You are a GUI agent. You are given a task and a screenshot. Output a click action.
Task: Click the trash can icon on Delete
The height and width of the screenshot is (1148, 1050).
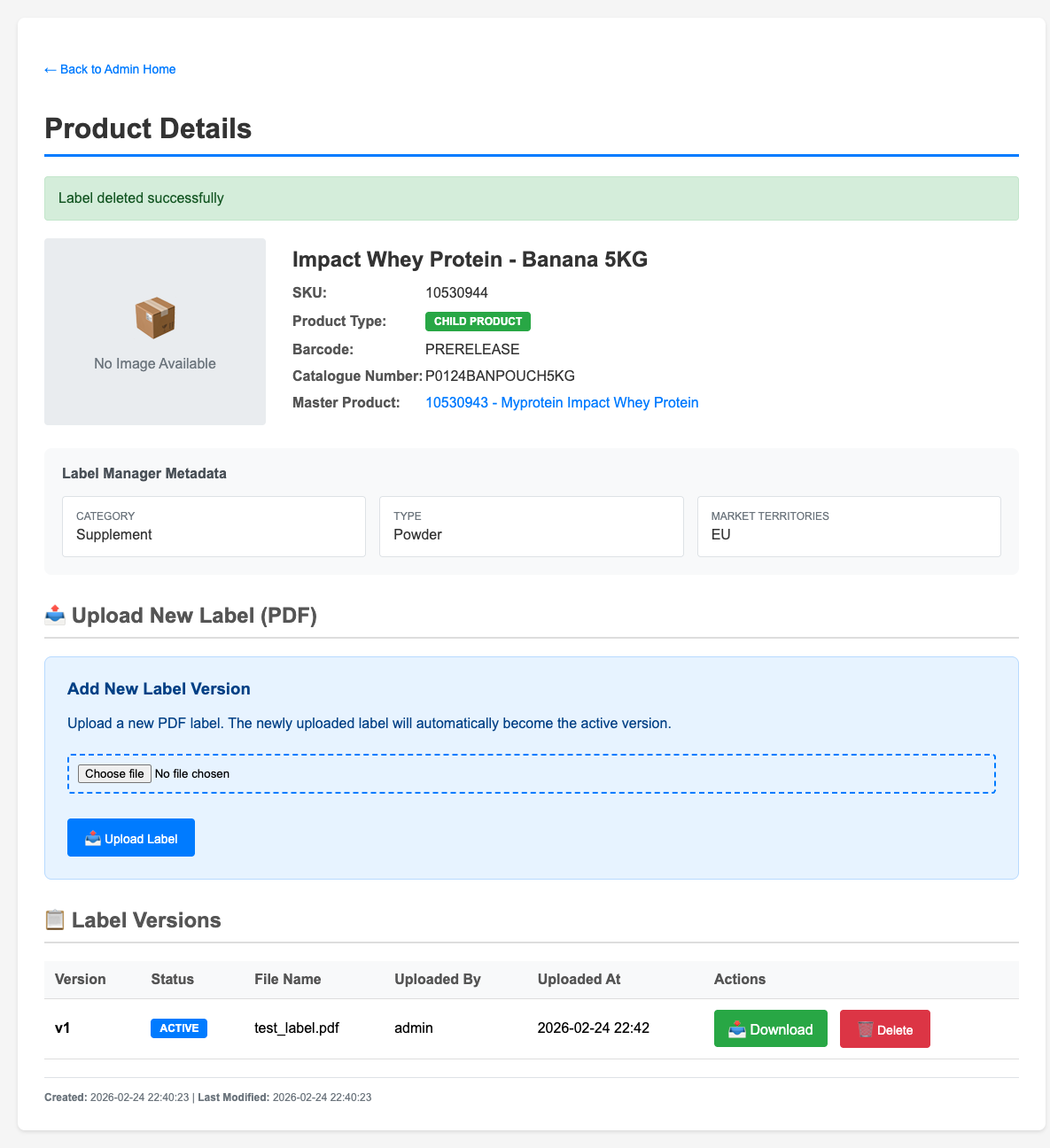coord(866,1029)
